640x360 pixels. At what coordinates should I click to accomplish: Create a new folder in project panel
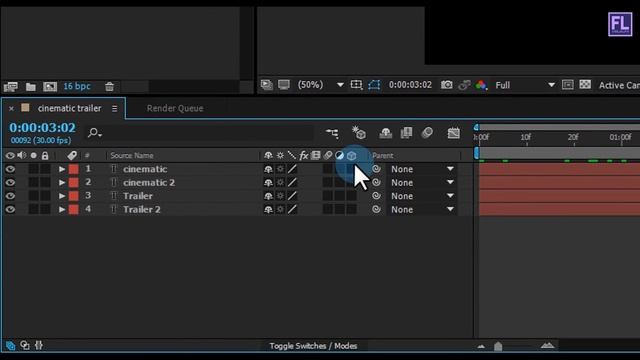pos(31,87)
